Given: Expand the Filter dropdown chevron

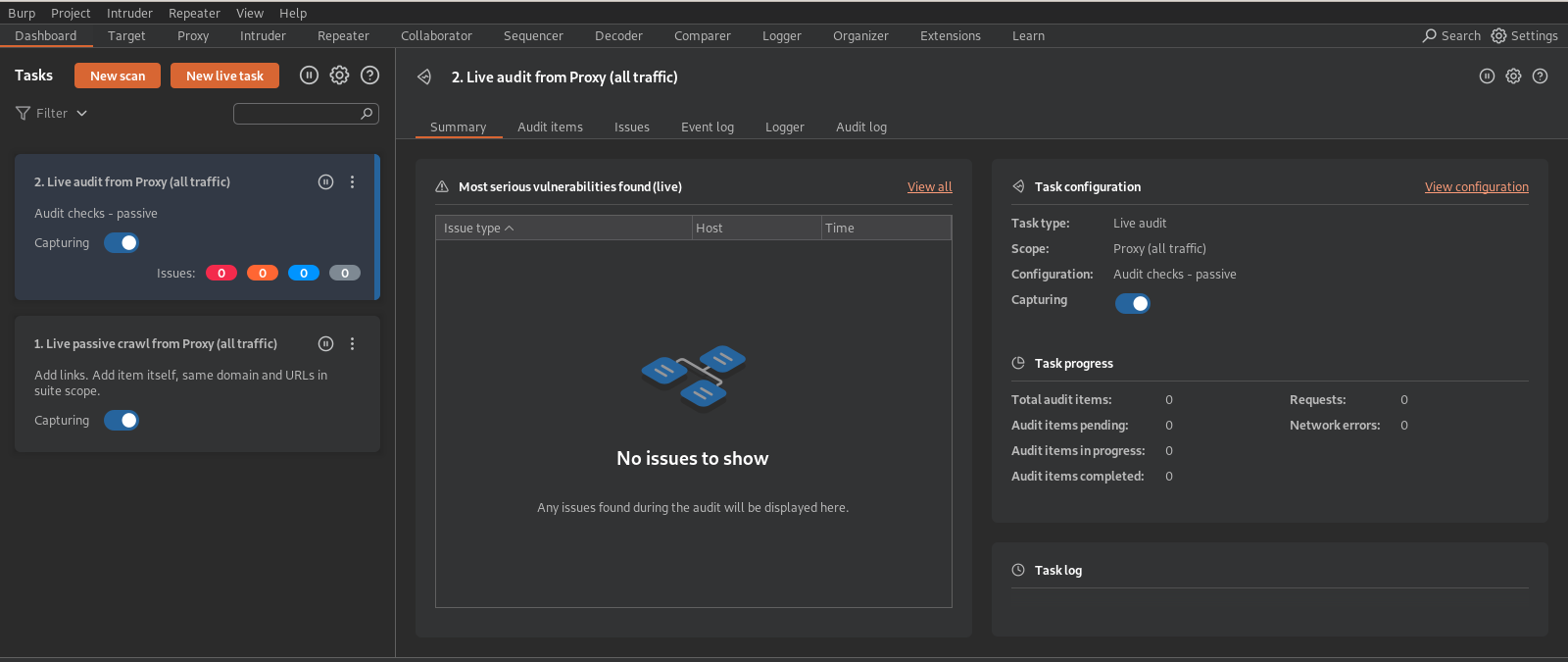Looking at the screenshot, I should click(x=81, y=114).
